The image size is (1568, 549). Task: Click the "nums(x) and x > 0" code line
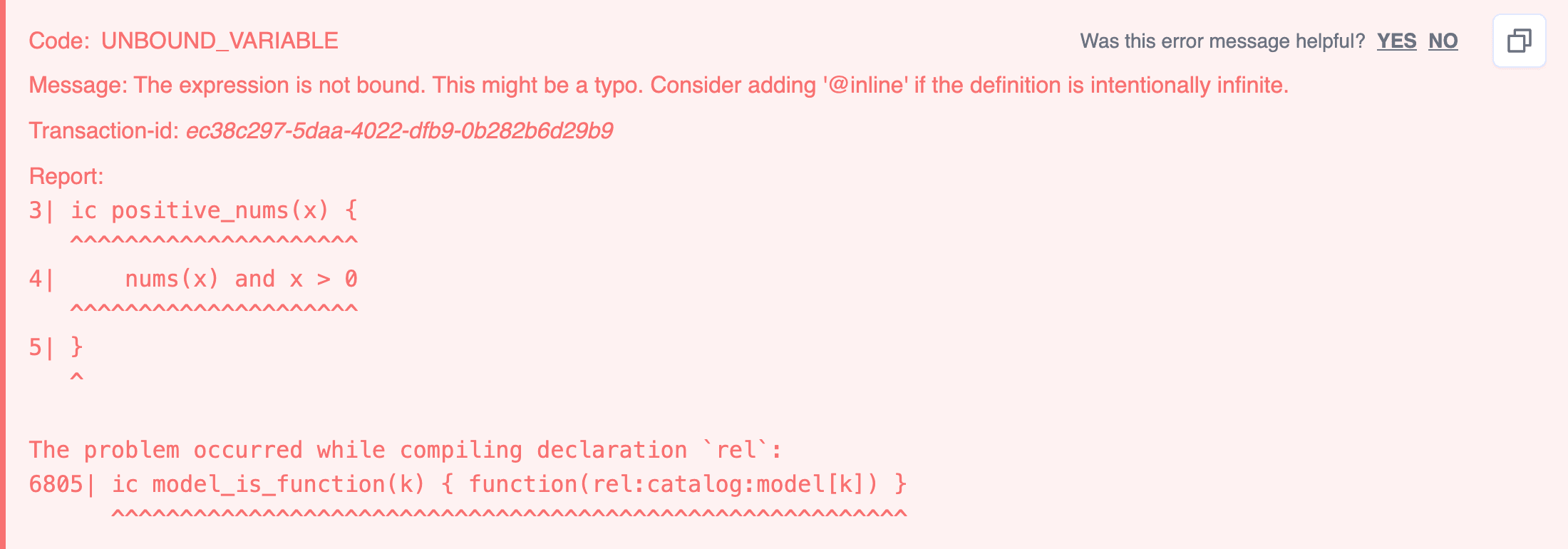tap(241, 279)
